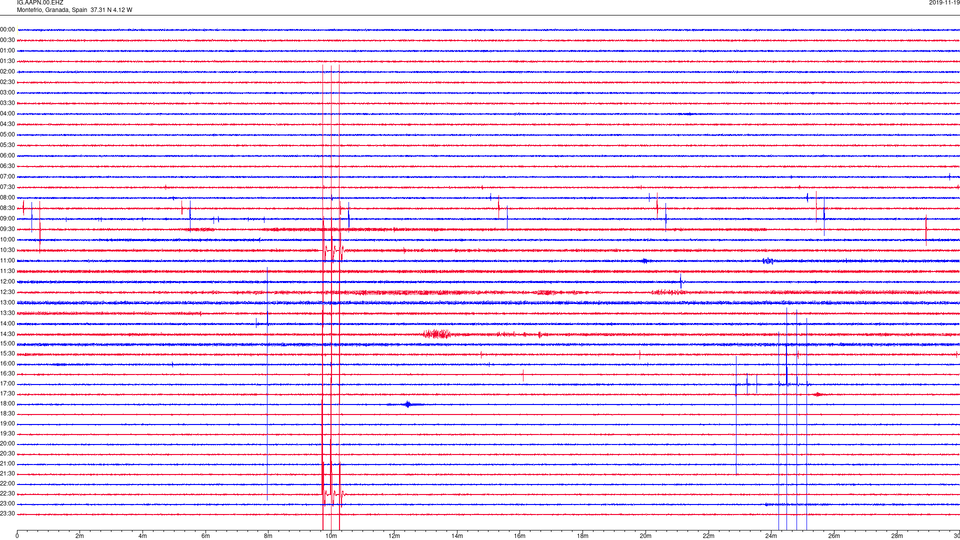
Task: Select the 11:00 trace time label
Action: [x=7, y=261]
